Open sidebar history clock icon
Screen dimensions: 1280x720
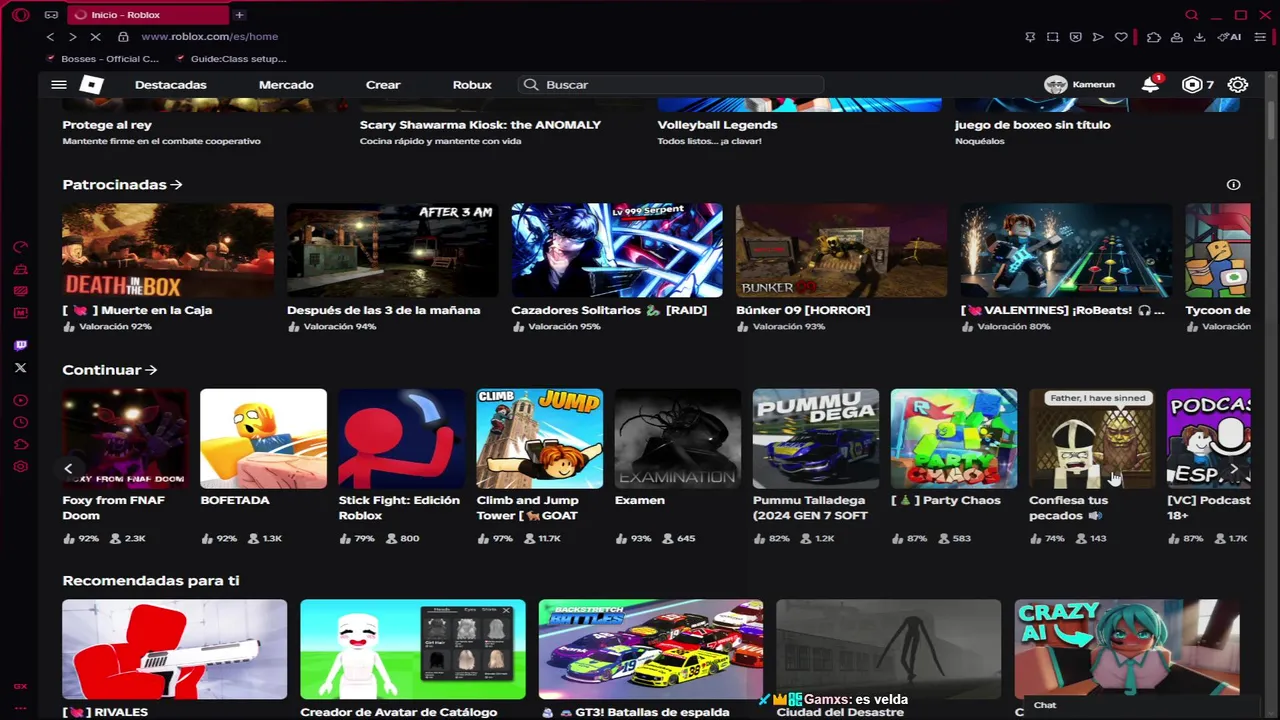click(20, 422)
